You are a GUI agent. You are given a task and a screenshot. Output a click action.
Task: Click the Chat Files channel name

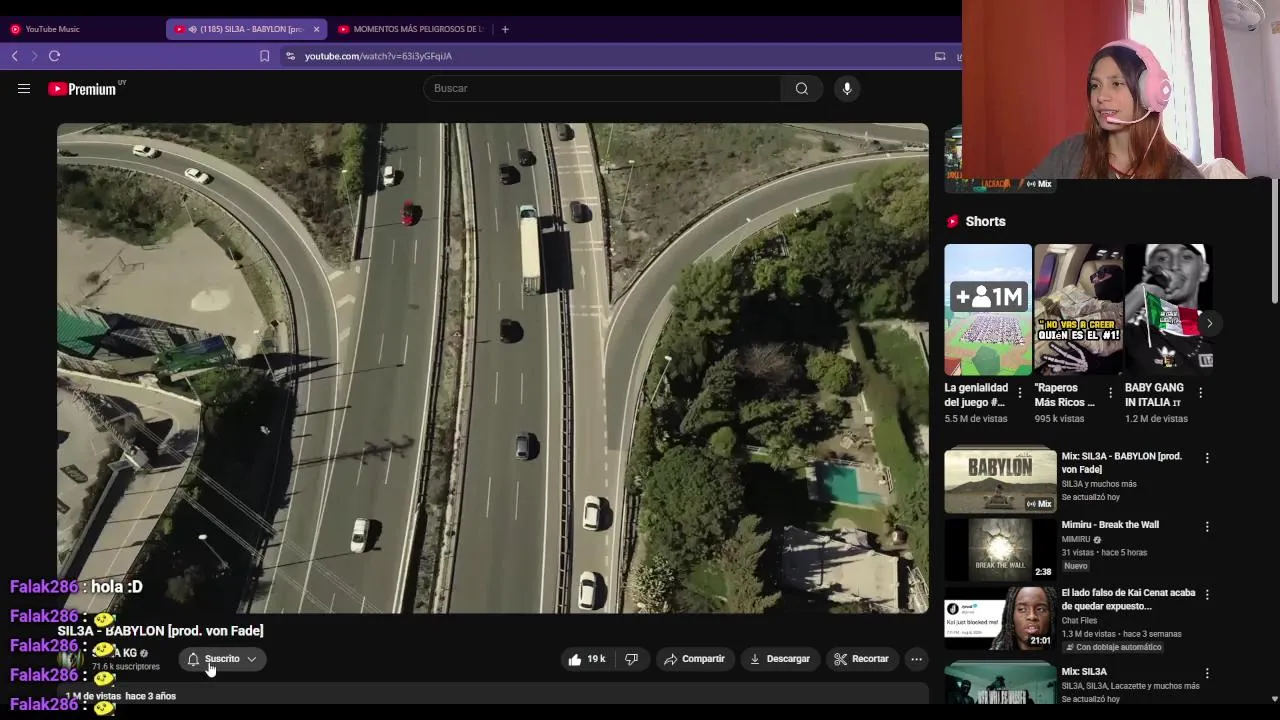pyautogui.click(x=1079, y=621)
